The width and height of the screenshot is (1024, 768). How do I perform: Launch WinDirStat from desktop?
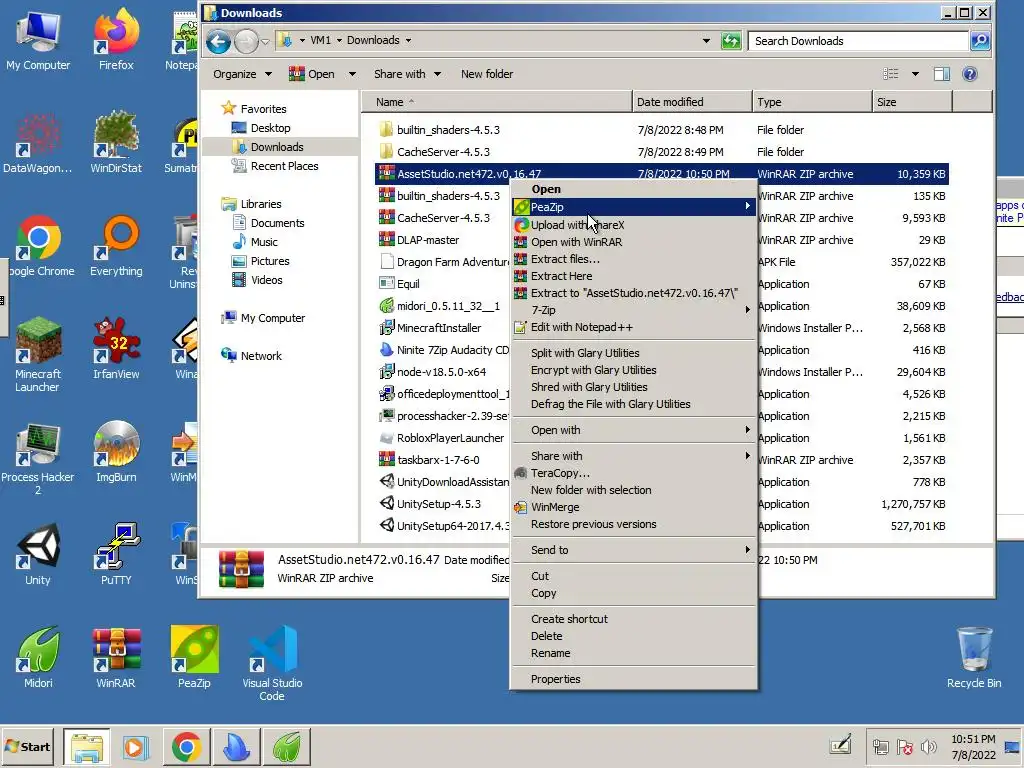tap(116, 142)
